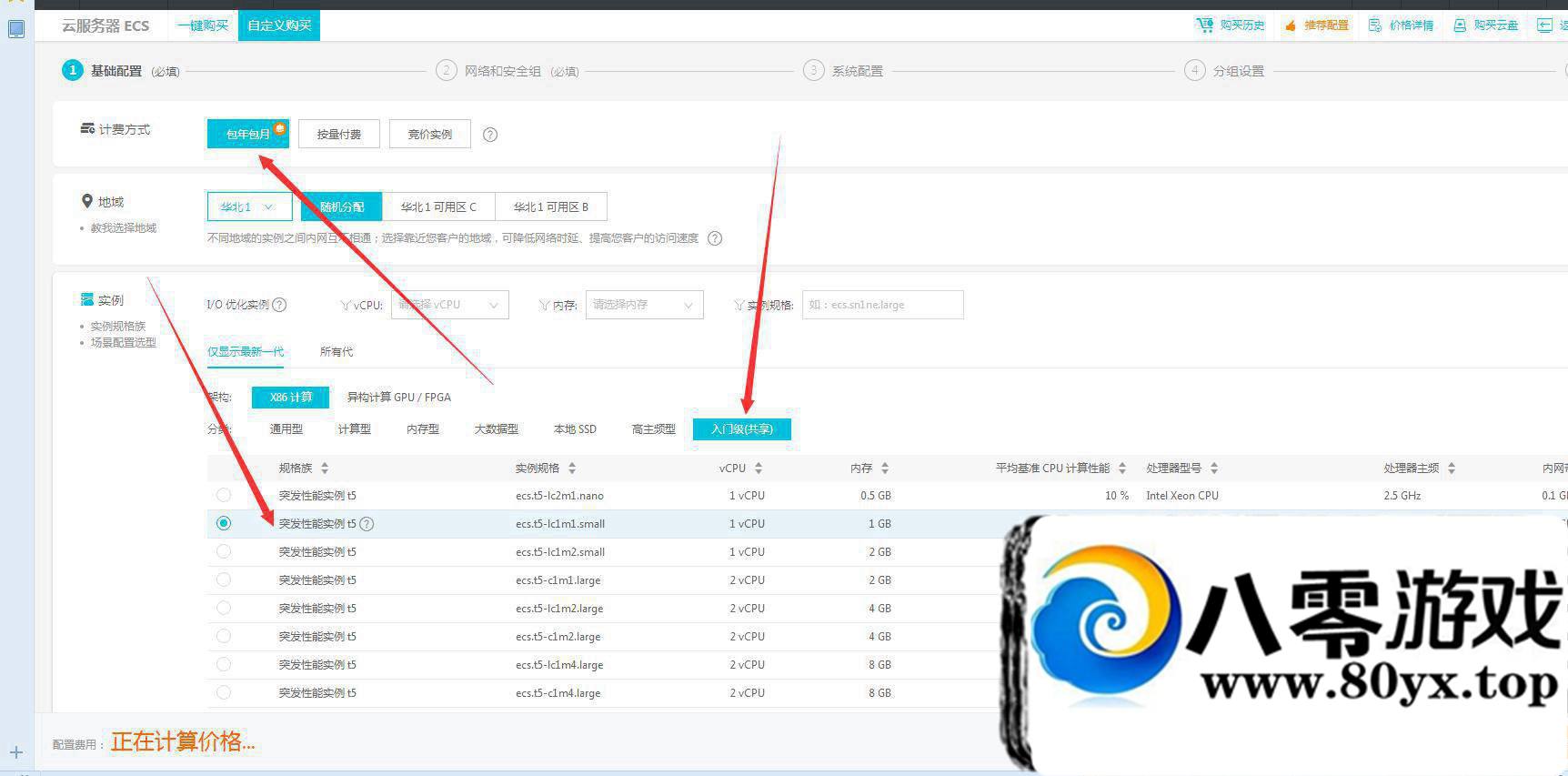The height and width of the screenshot is (776, 1568).
Task: Open 教我选择地域 link
Action: [x=124, y=228]
